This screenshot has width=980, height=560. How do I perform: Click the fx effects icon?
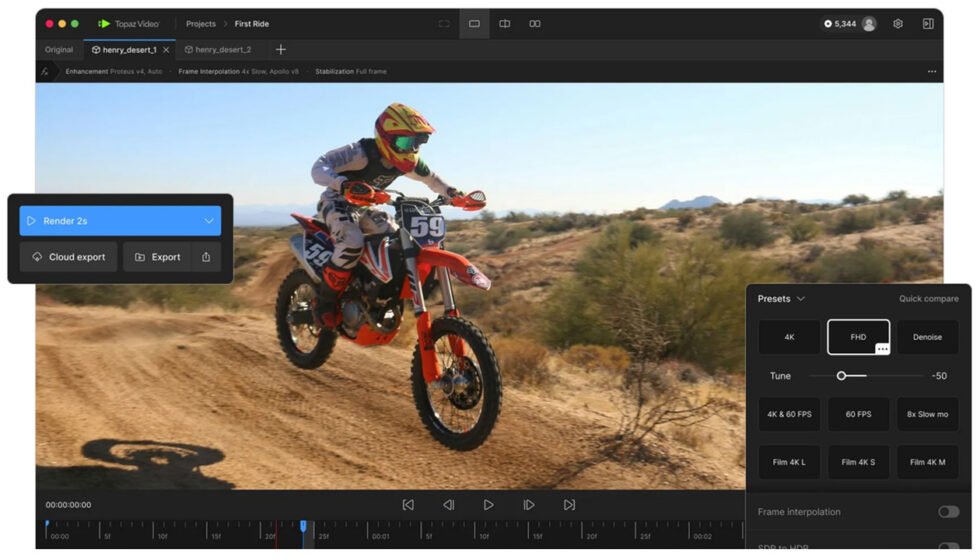[x=45, y=71]
